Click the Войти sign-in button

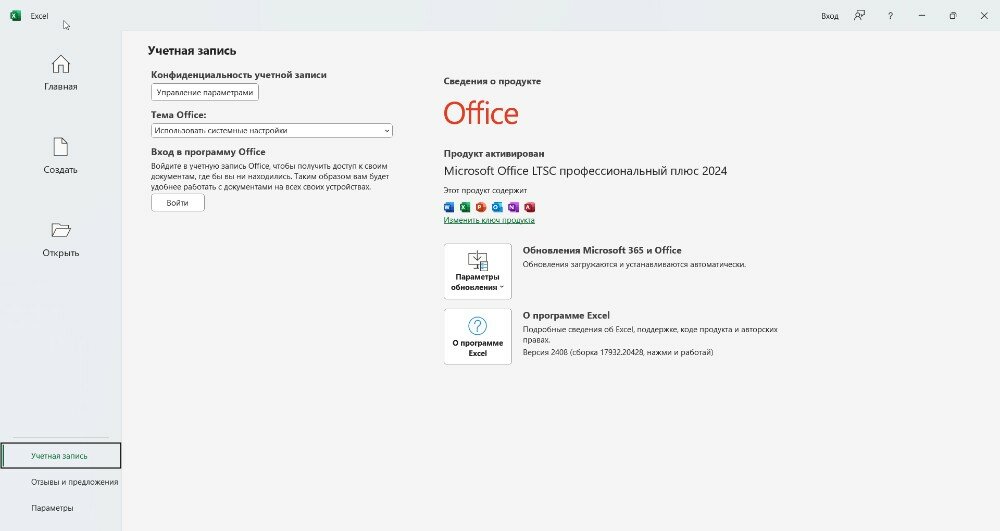click(x=177, y=203)
